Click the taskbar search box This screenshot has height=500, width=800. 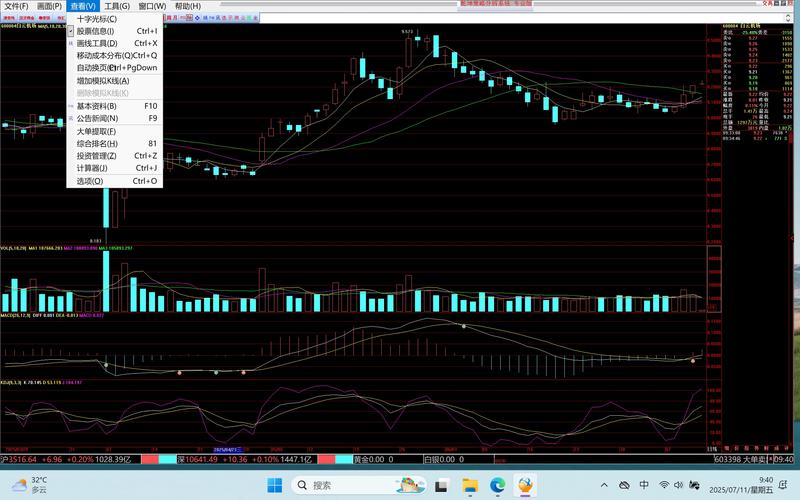point(338,485)
